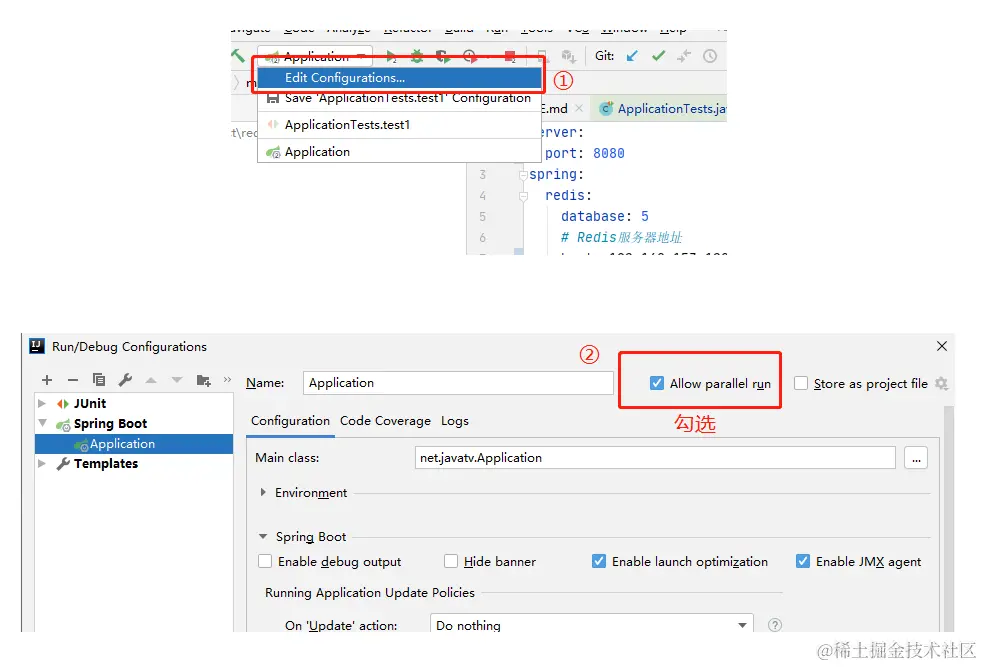Browse main class with ... button

[916, 458]
